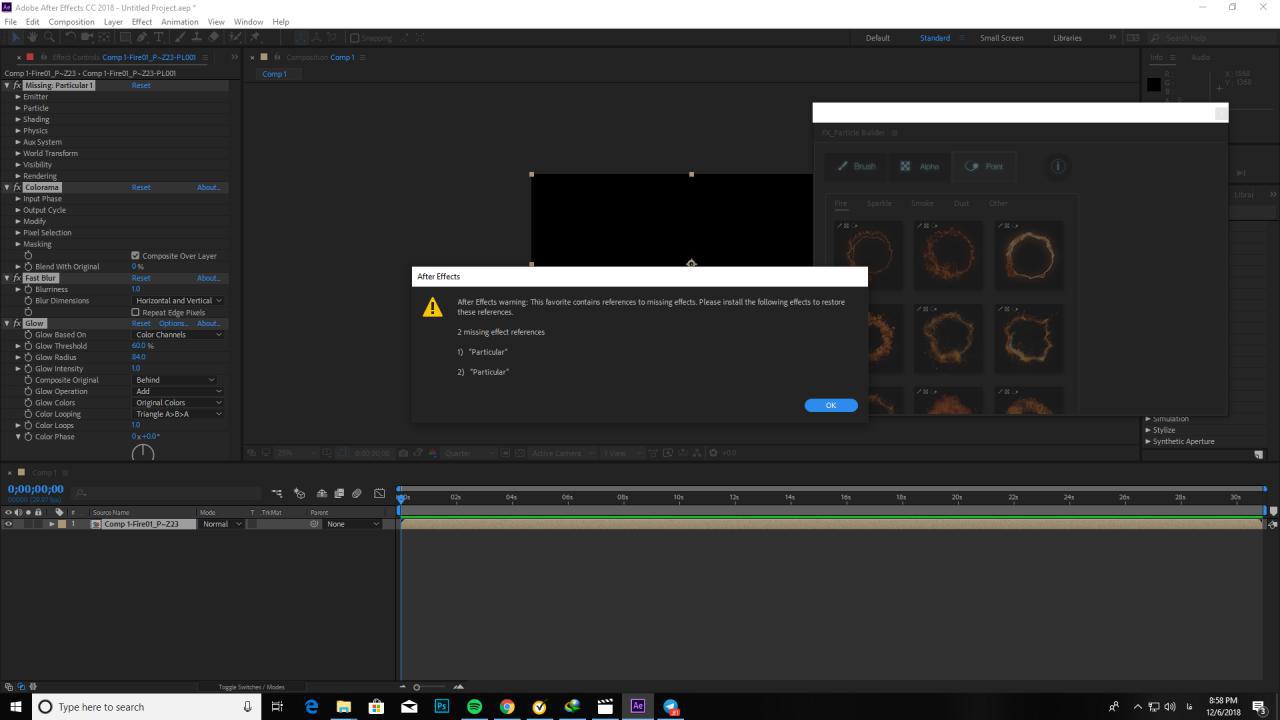The height and width of the screenshot is (720, 1280).
Task: Open layer blend Mode Normal dropdown
Action: click(222, 524)
